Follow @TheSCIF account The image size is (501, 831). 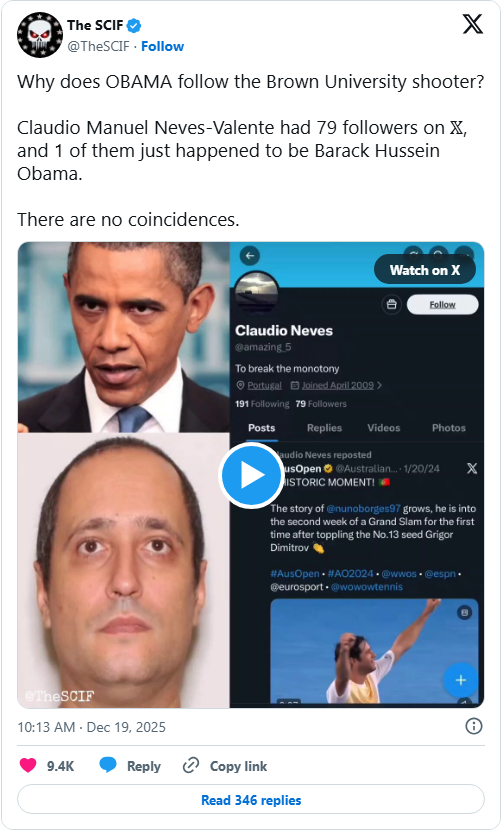point(162,47)
